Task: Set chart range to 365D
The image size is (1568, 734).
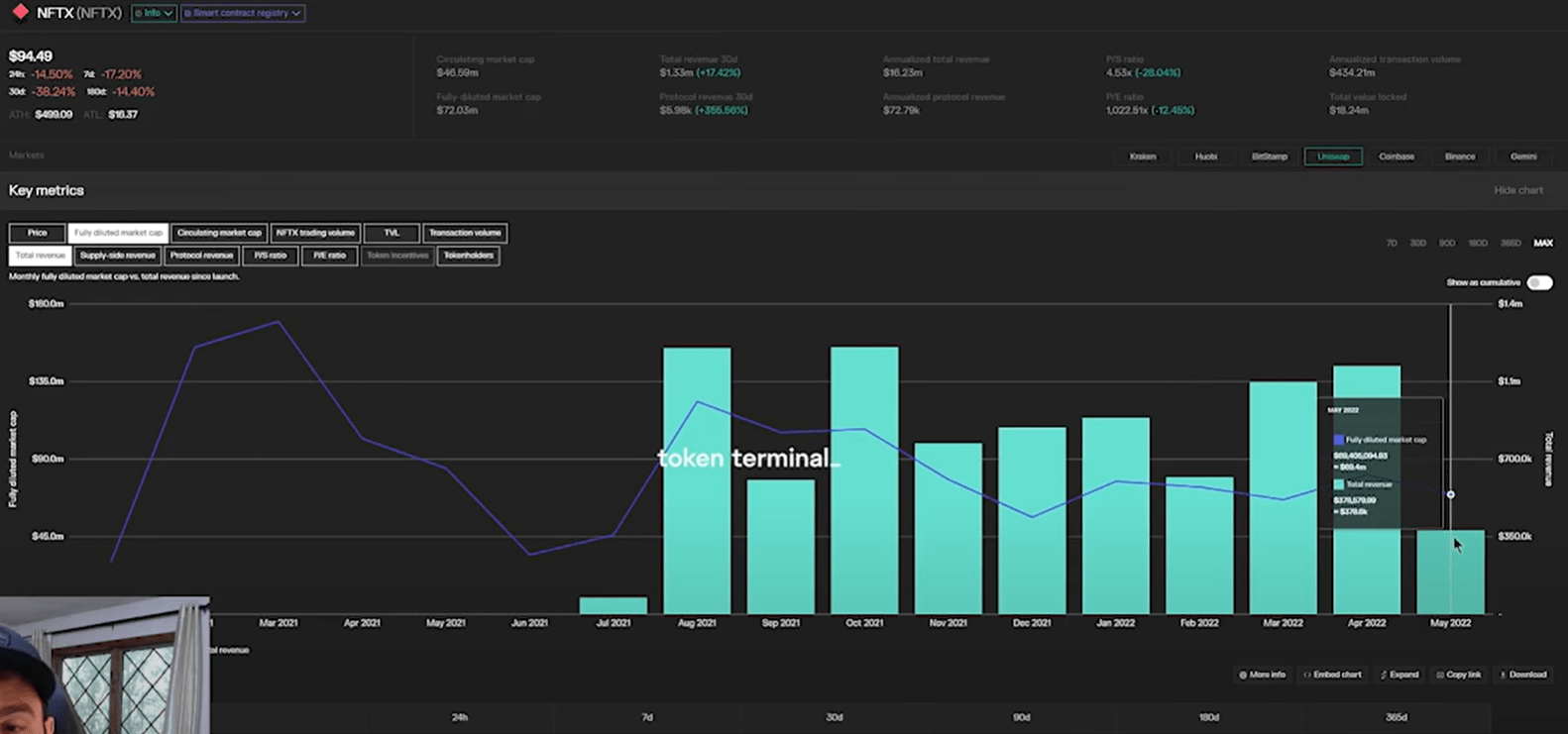Action: 1511,243
